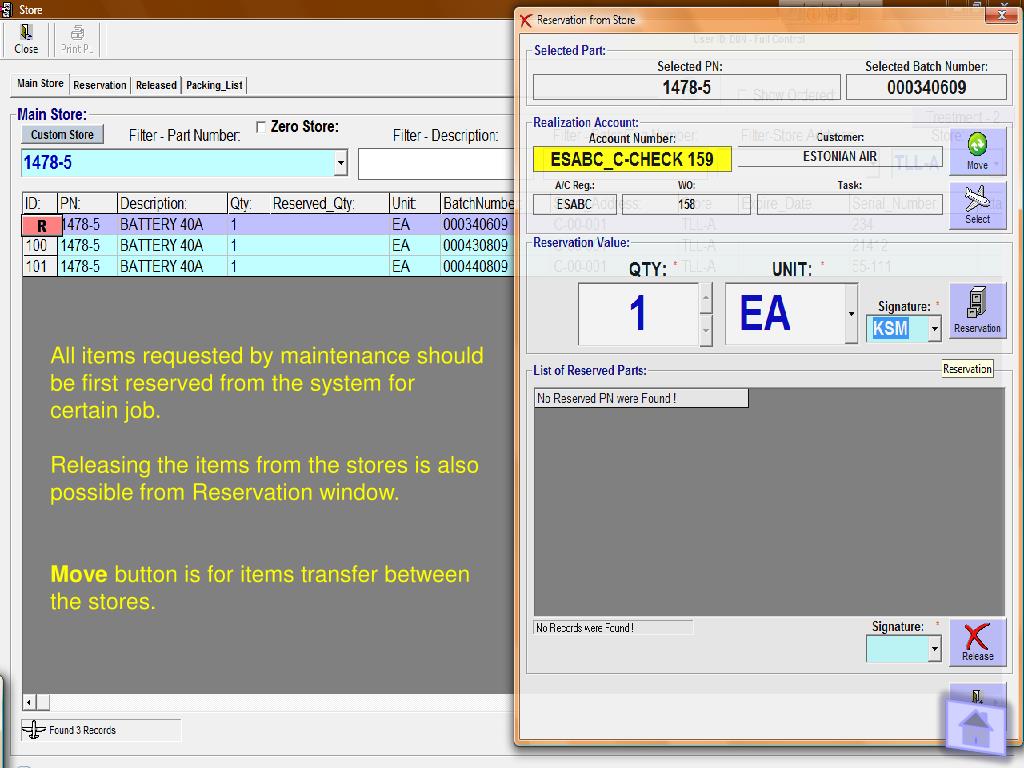Switch to the Main Store tab
The image size is (1024, 768).
40,84
